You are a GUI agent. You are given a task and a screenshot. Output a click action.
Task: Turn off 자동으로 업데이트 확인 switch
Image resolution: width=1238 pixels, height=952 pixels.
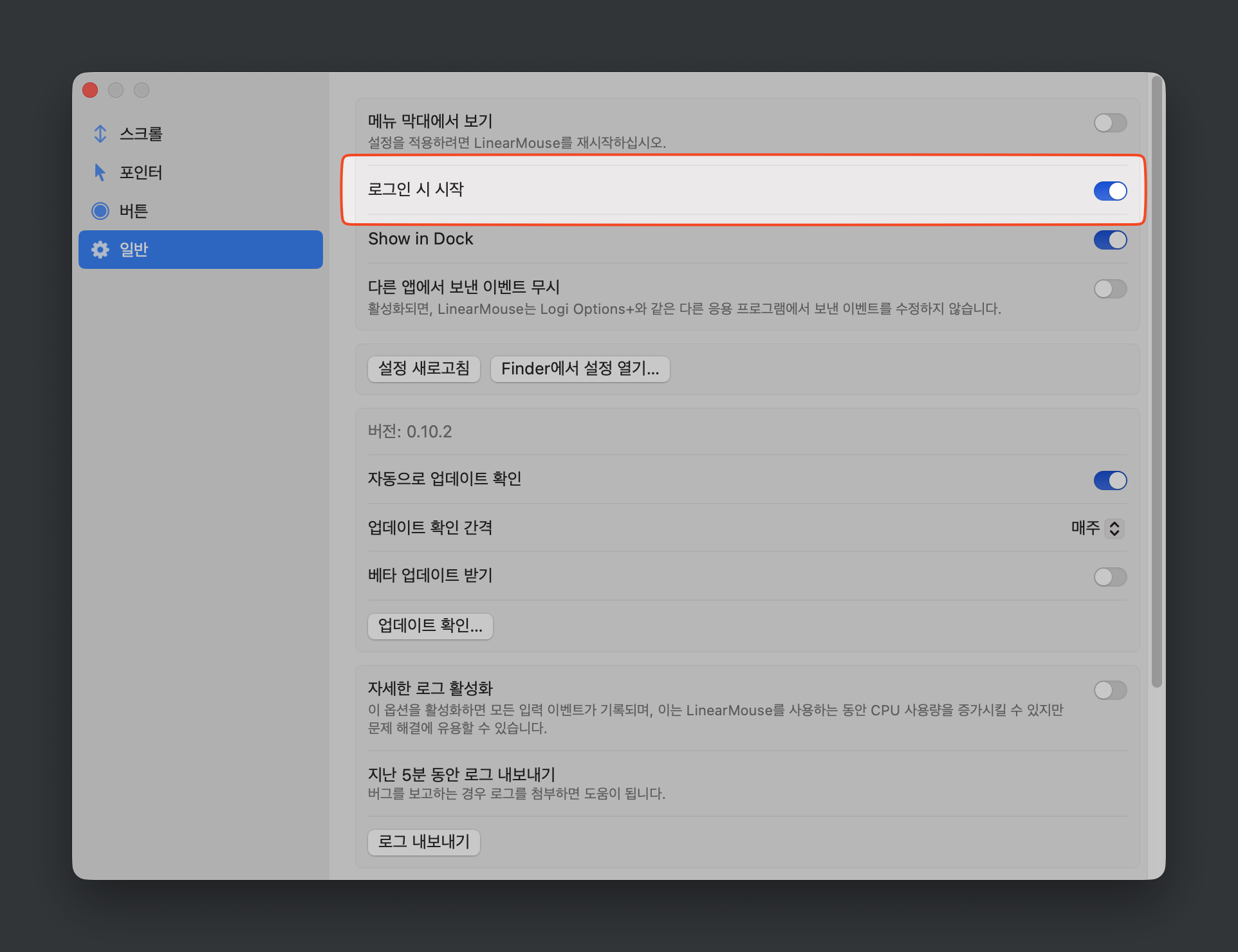1110,481
